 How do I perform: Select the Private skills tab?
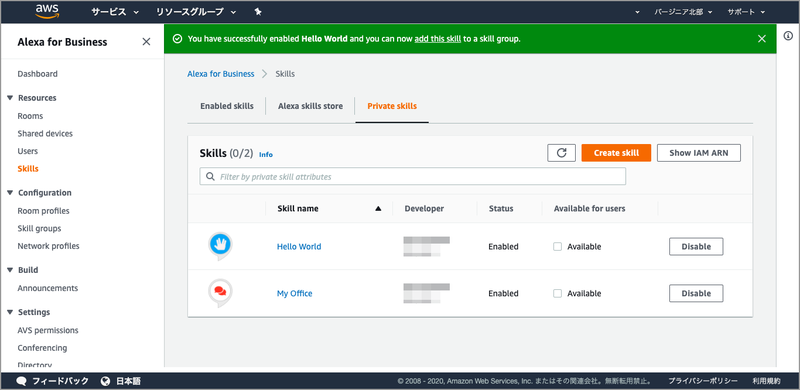point(392,106)
